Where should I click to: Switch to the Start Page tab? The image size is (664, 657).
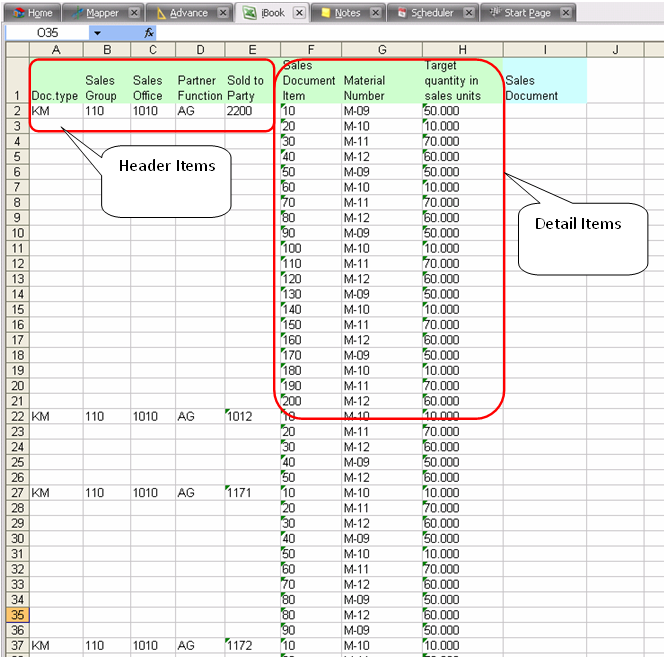[527, 13]
